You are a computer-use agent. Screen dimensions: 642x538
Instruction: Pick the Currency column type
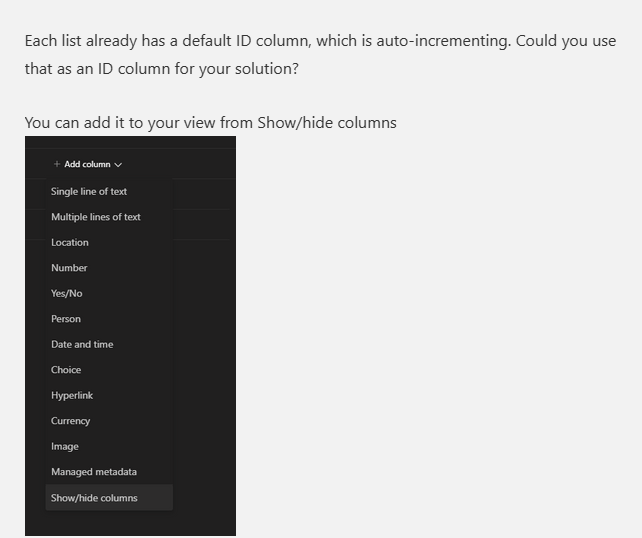(x=71, y=421)
